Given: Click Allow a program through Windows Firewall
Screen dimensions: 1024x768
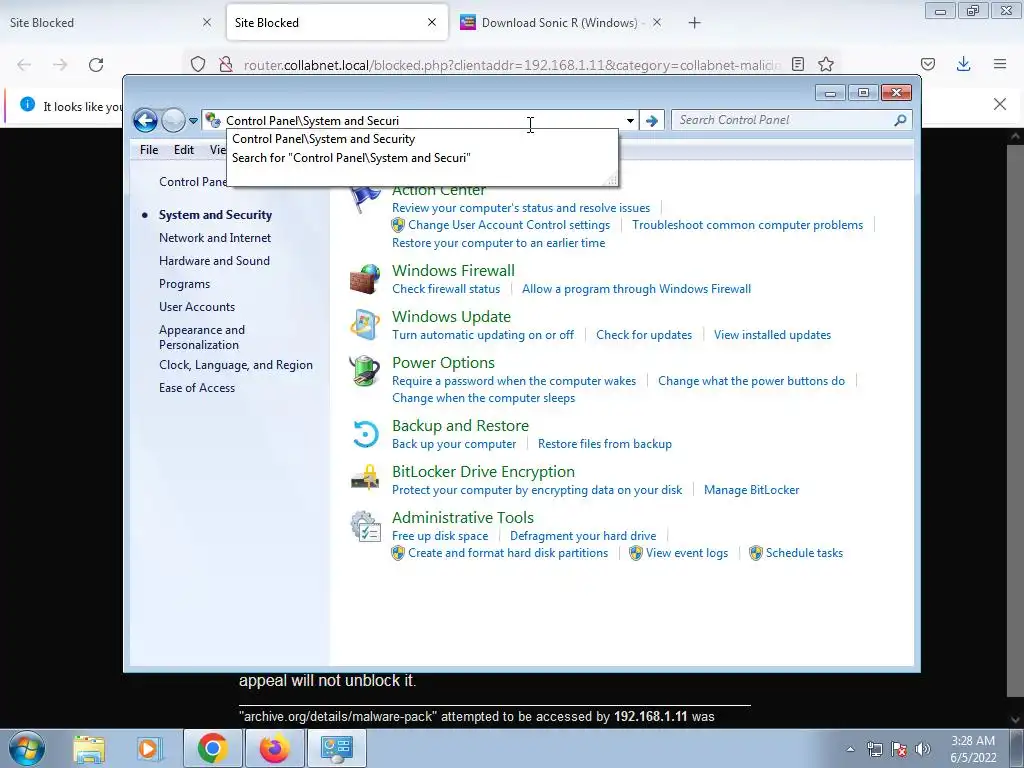Looking at the screenshot, I should [x=636, y=289].
